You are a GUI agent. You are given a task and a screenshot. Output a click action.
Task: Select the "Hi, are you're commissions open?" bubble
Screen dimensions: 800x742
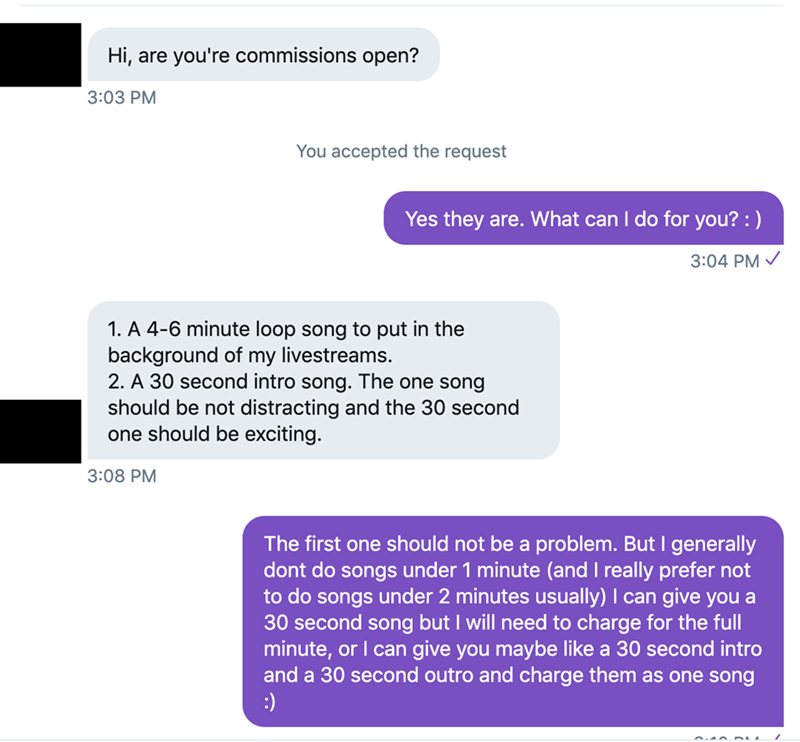[263, 55]
